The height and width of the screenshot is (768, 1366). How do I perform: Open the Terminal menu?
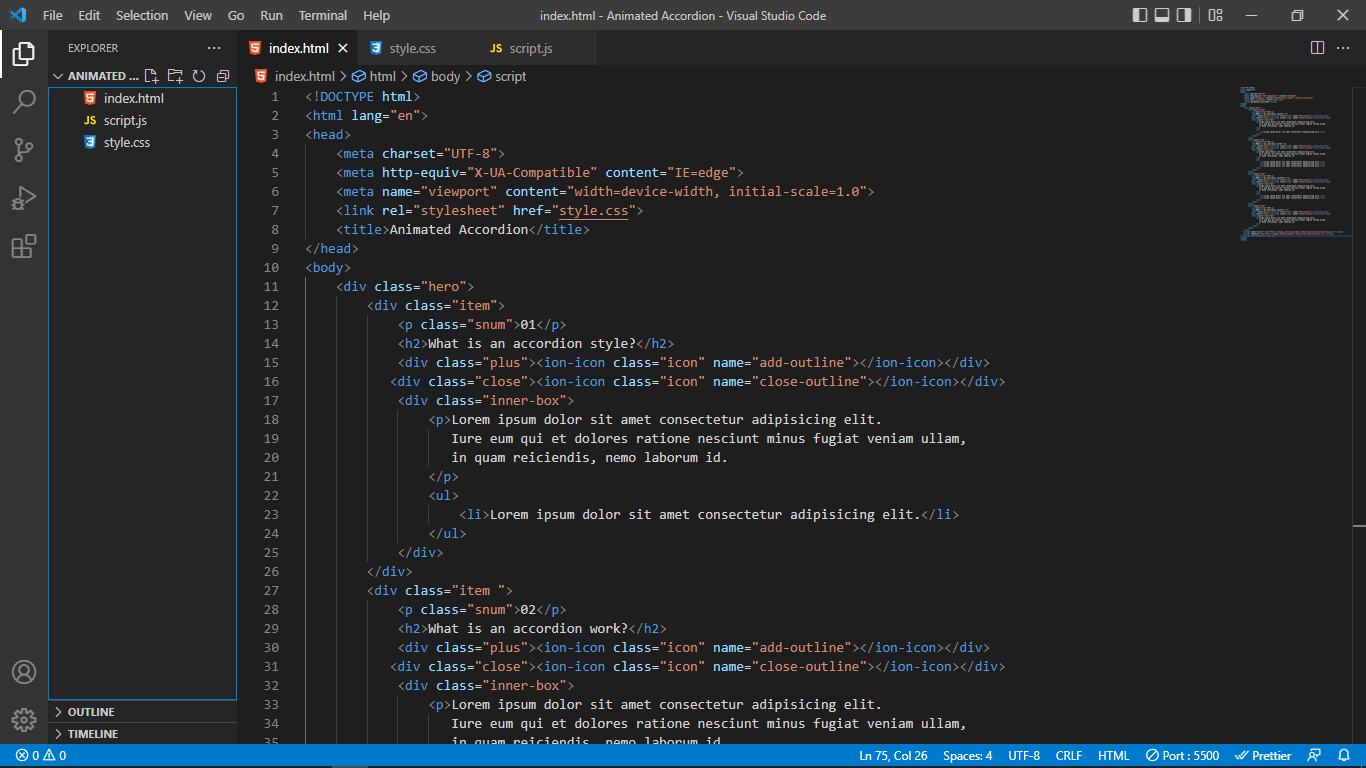(322, 15)
